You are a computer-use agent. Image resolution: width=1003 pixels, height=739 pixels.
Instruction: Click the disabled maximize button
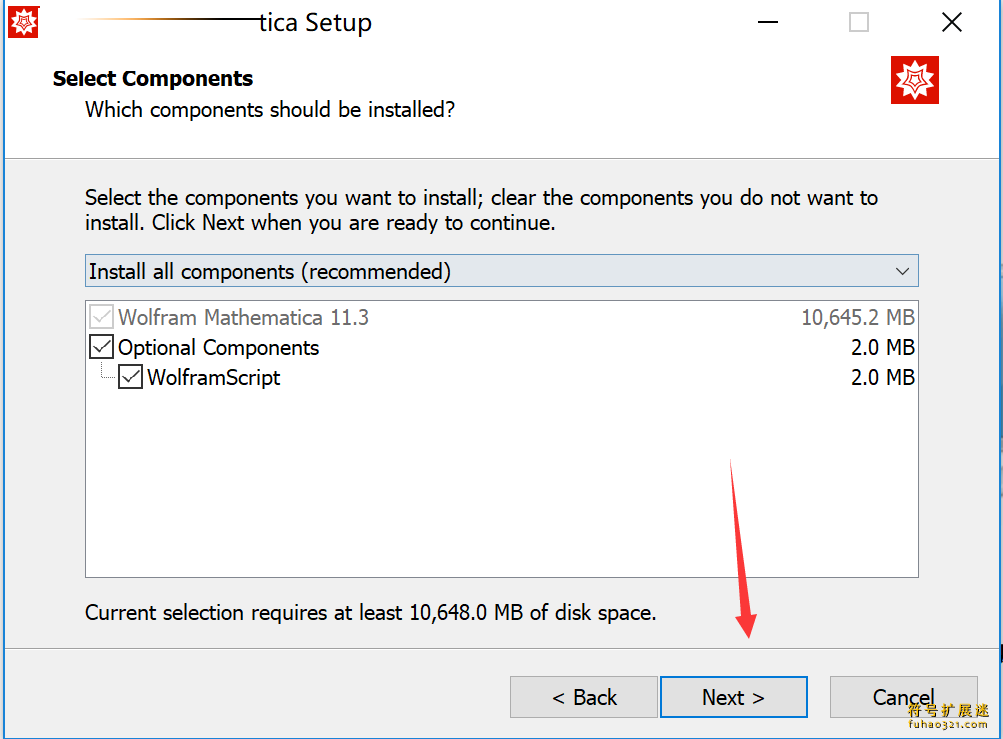coord(858,22)
